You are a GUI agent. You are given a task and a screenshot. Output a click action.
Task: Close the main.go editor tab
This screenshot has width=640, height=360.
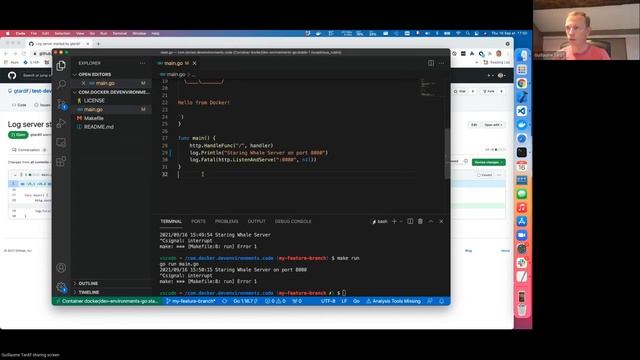pyautogui.click(x=195, y=63)
